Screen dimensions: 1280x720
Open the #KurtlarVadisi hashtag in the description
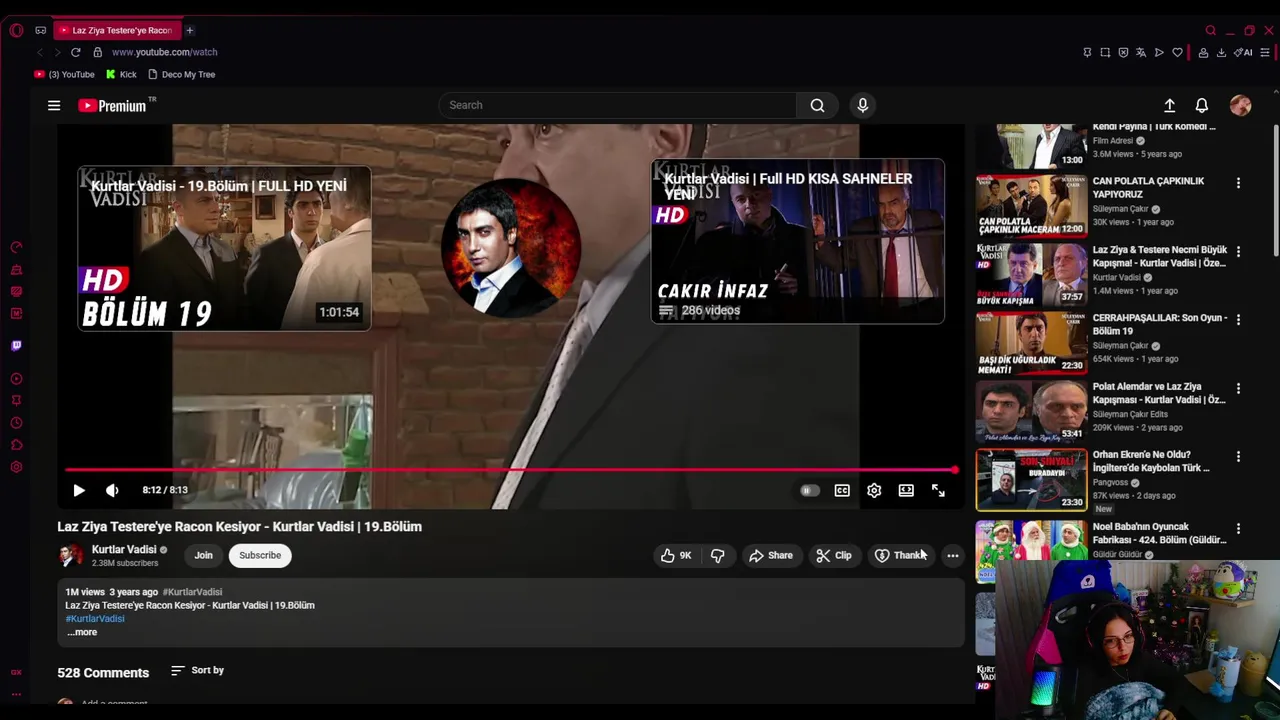[95, 619]
